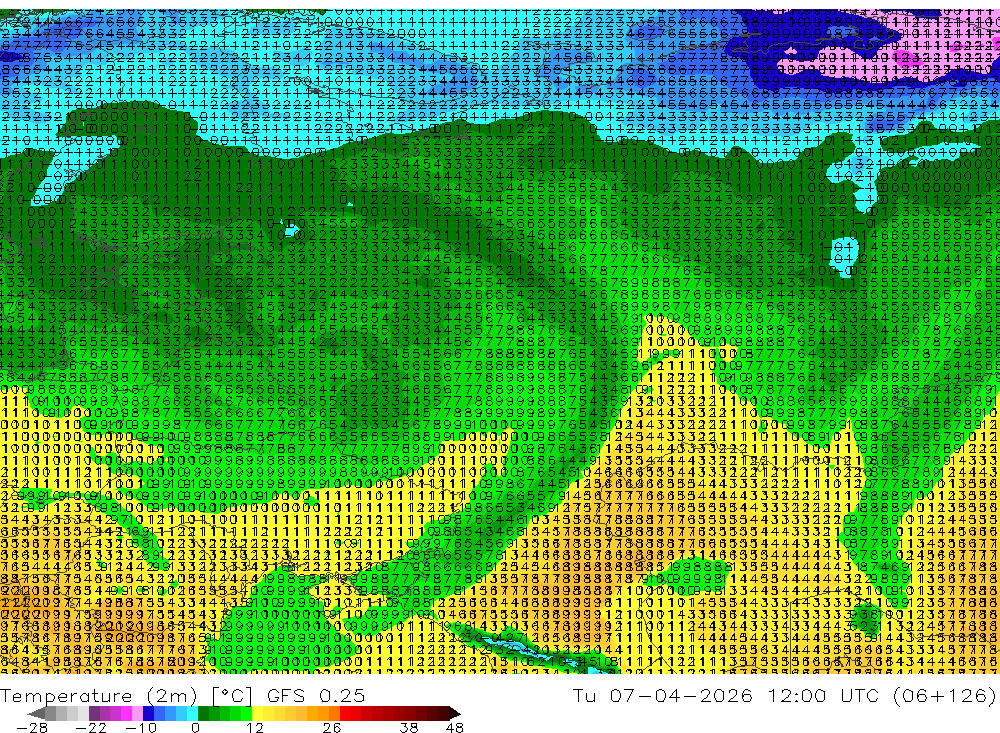Click the bright red swatch in the legend

click(x=344, y=714)
